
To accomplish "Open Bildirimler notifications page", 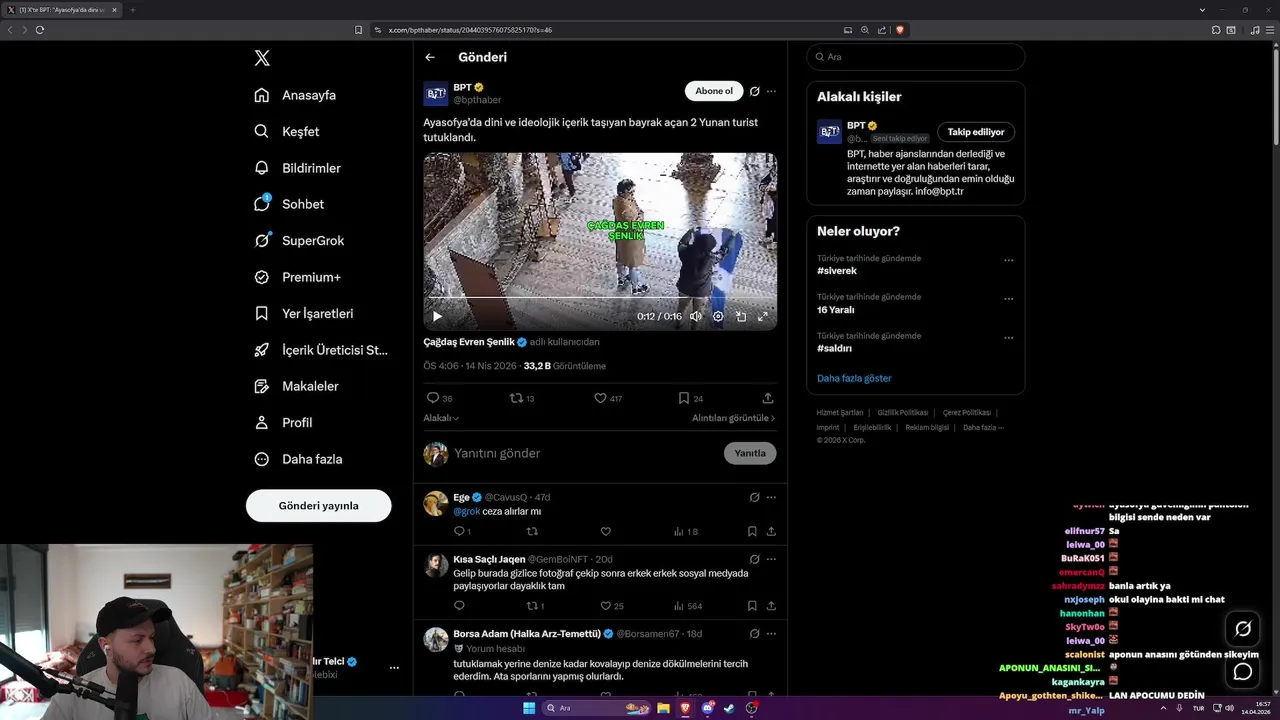I will pyautogui.click(x=297, y=168).
